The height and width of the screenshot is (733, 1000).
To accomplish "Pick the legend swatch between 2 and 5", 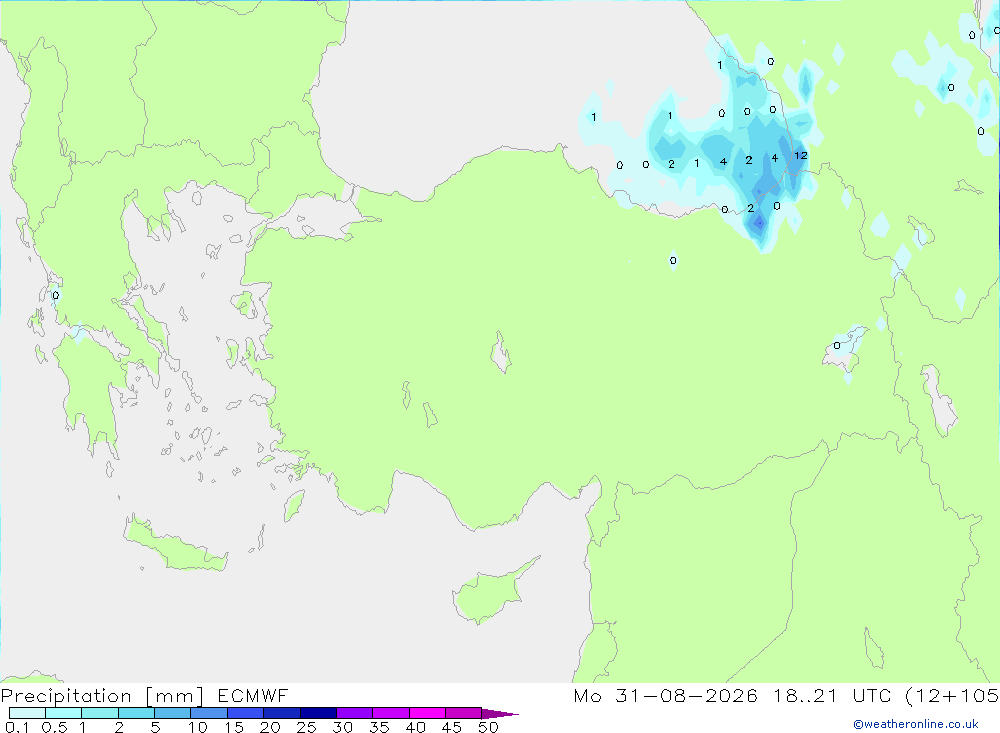I will [136, 713].
